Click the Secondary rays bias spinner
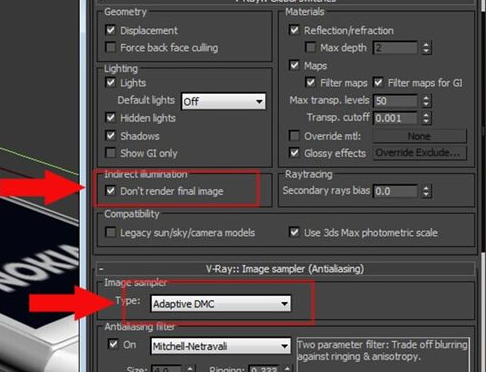The image size is (486, 372). 426,191
